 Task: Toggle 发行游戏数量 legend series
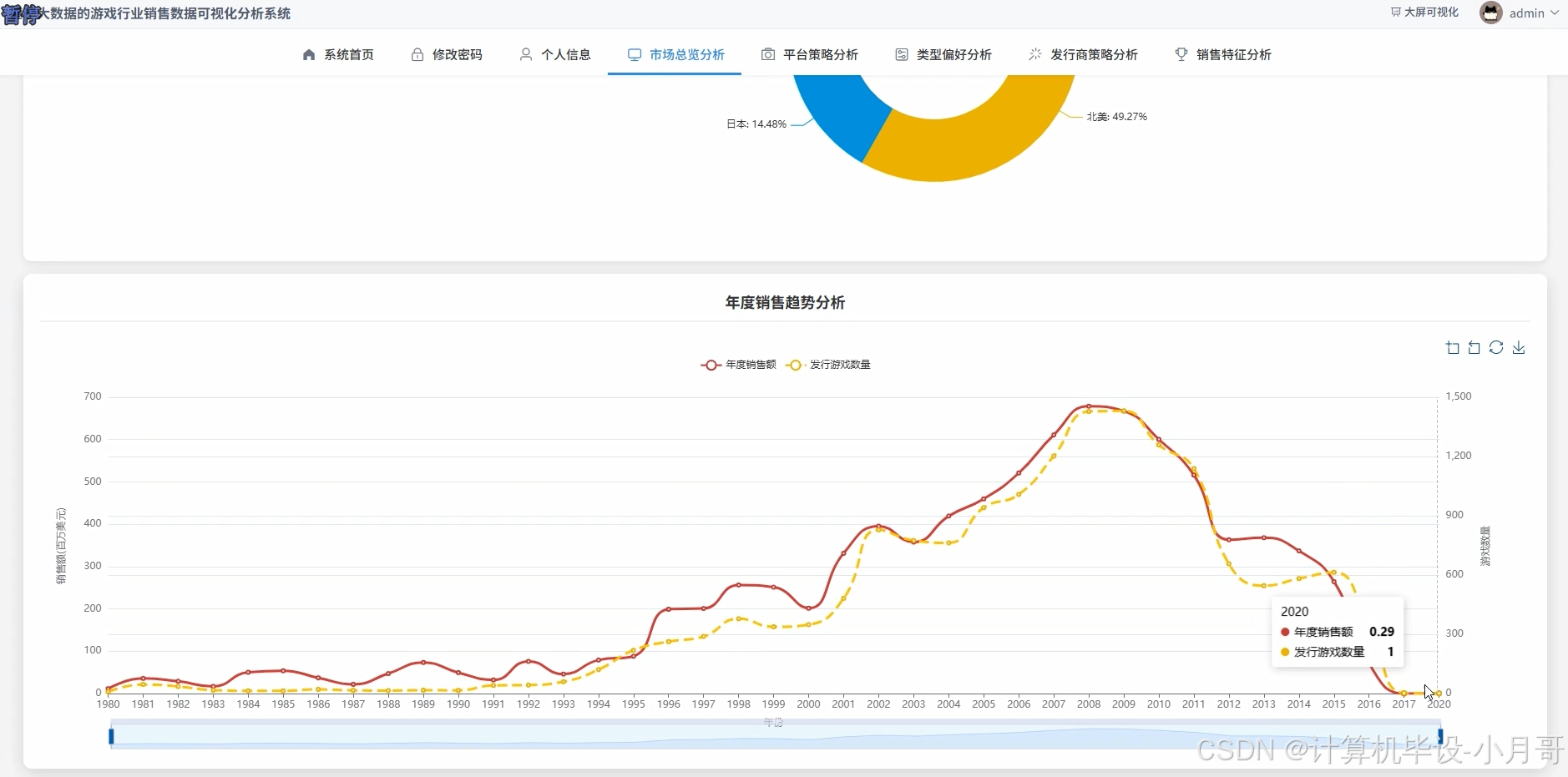tap(828, 365)
